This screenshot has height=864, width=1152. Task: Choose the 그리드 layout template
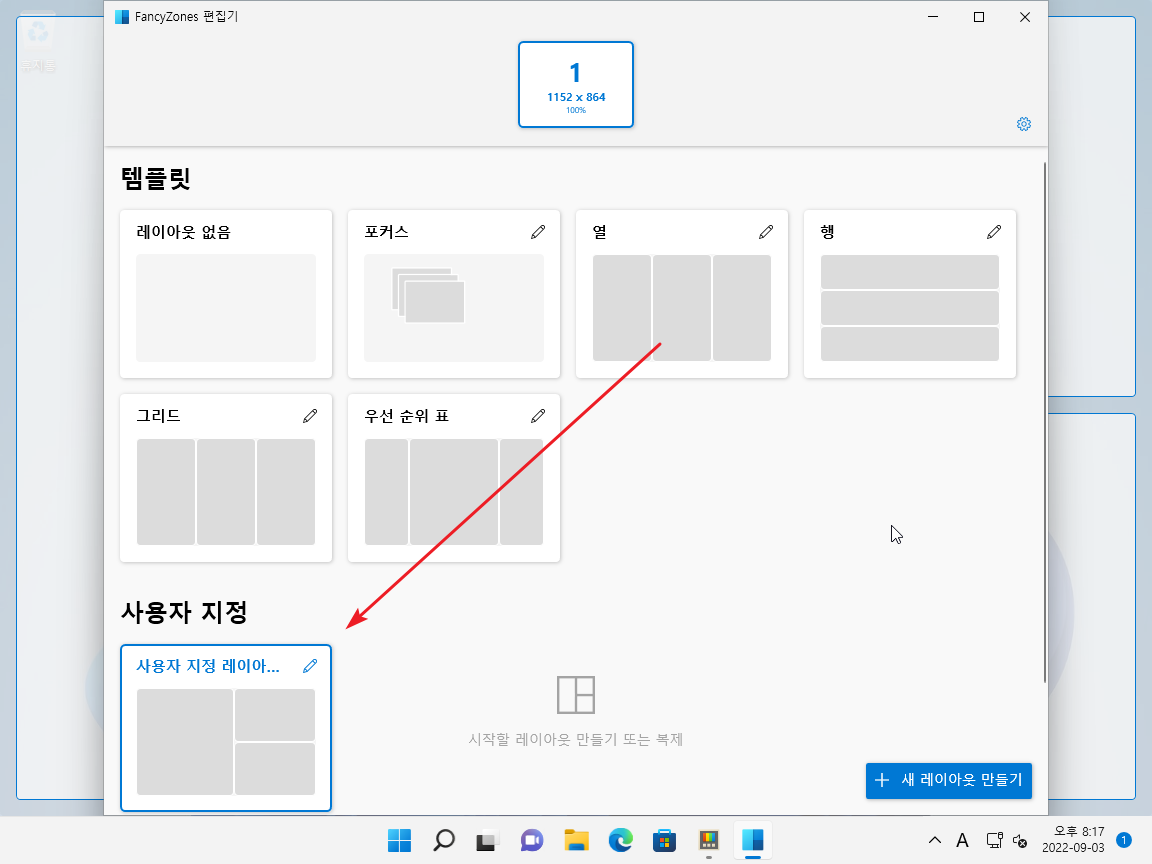coord(226,478)
